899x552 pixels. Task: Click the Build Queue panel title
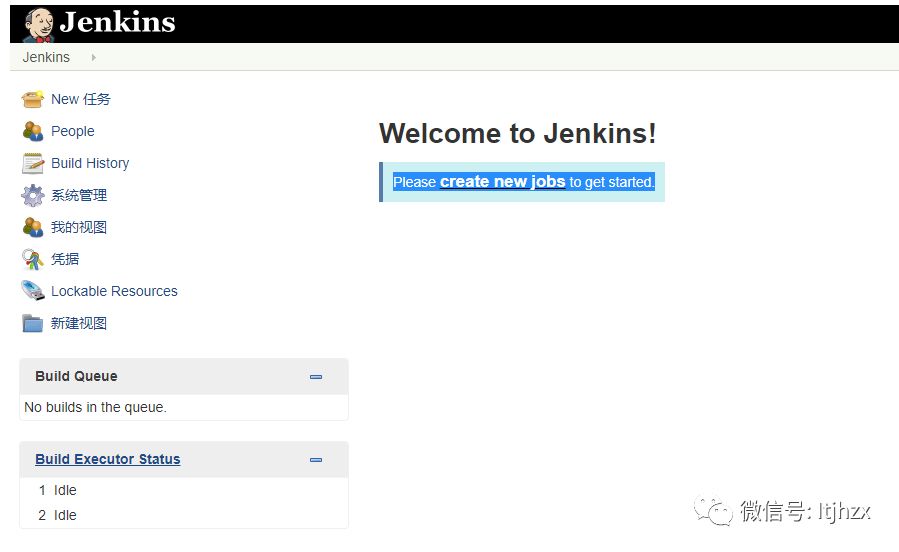[x=76, y=376]
